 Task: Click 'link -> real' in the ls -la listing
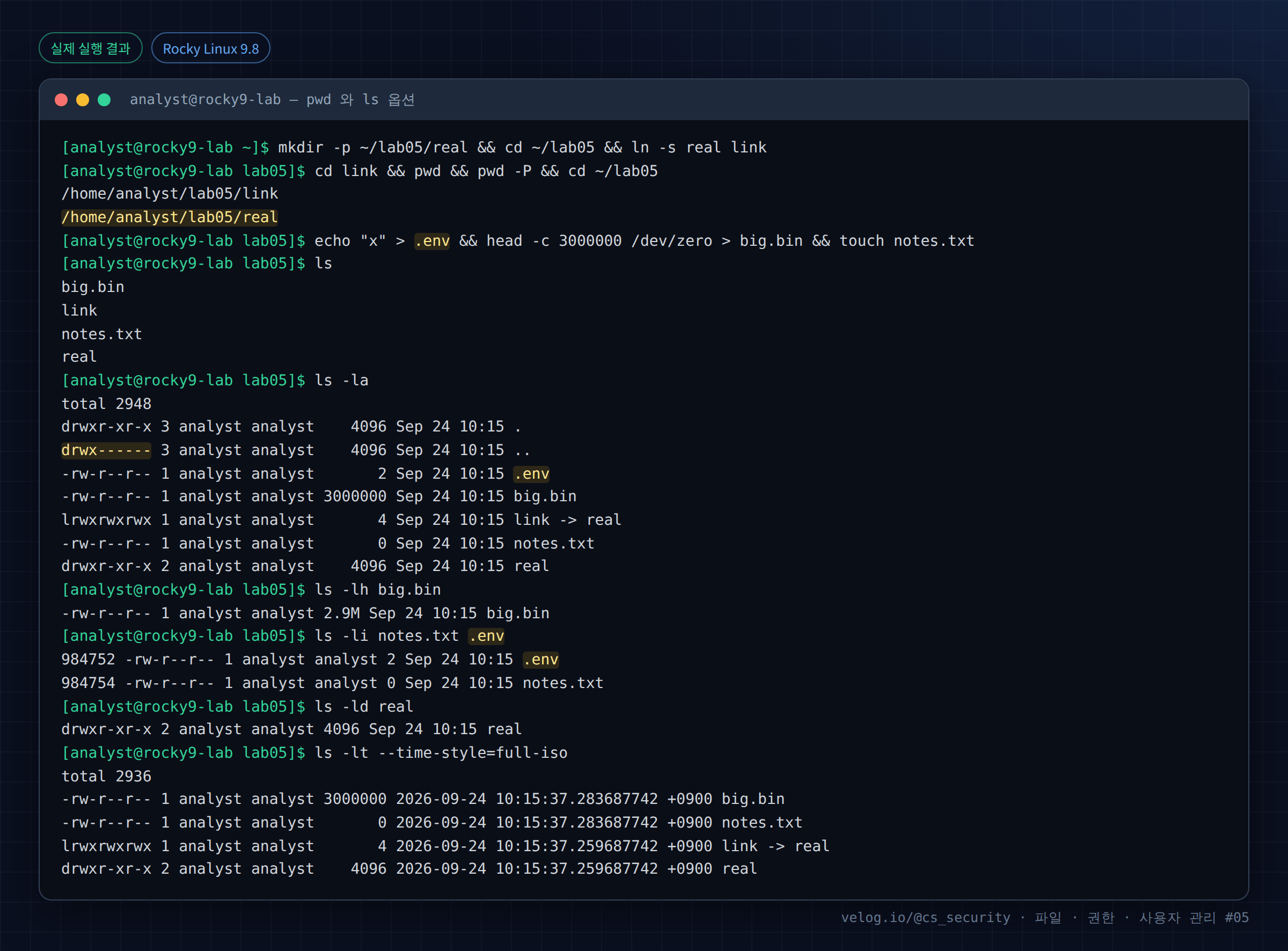pos(567,520)
